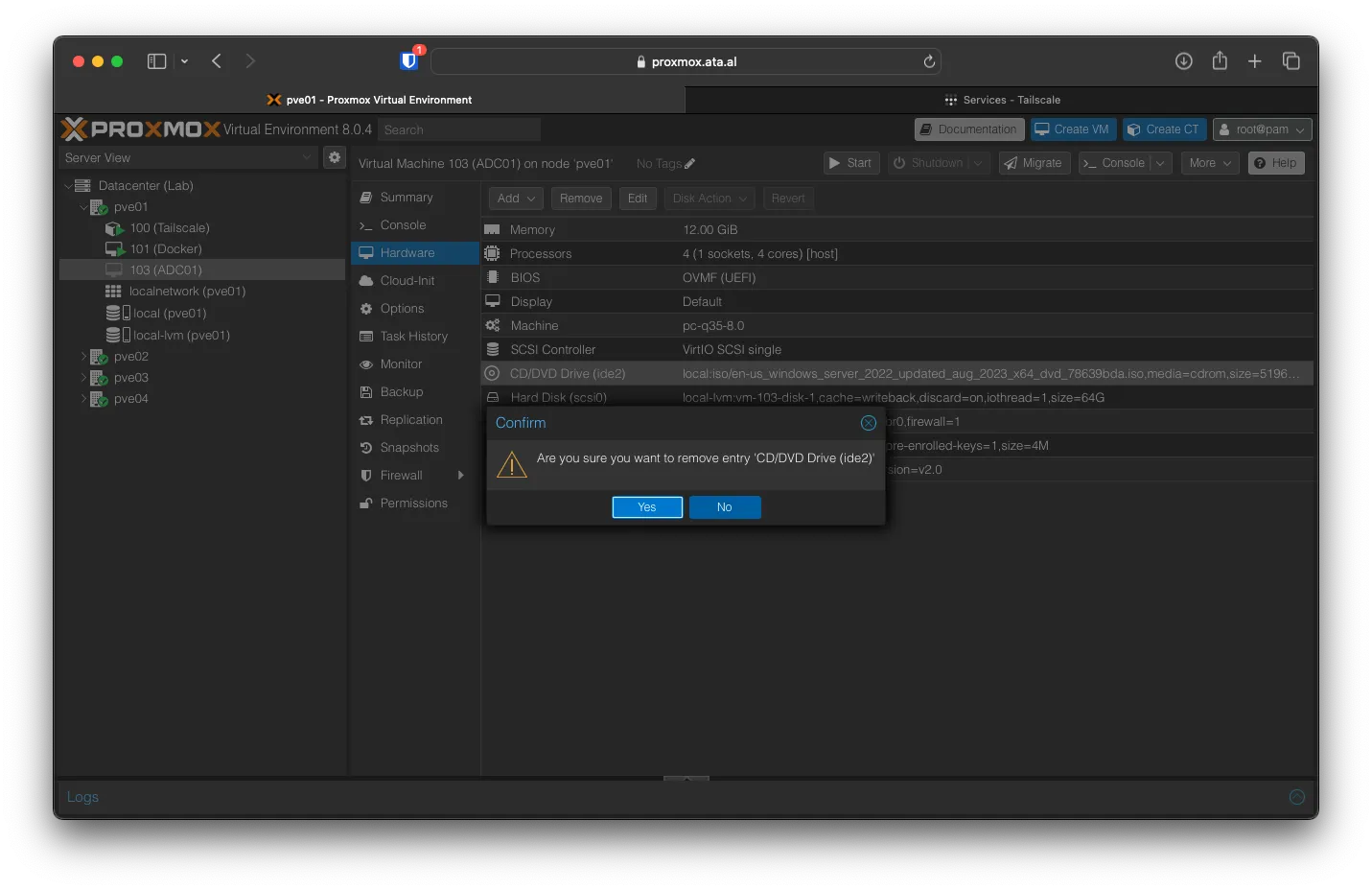This screenshot has height=890, width=1372.
Task: Open the root@pam user menu
Action: (1262, 129)
